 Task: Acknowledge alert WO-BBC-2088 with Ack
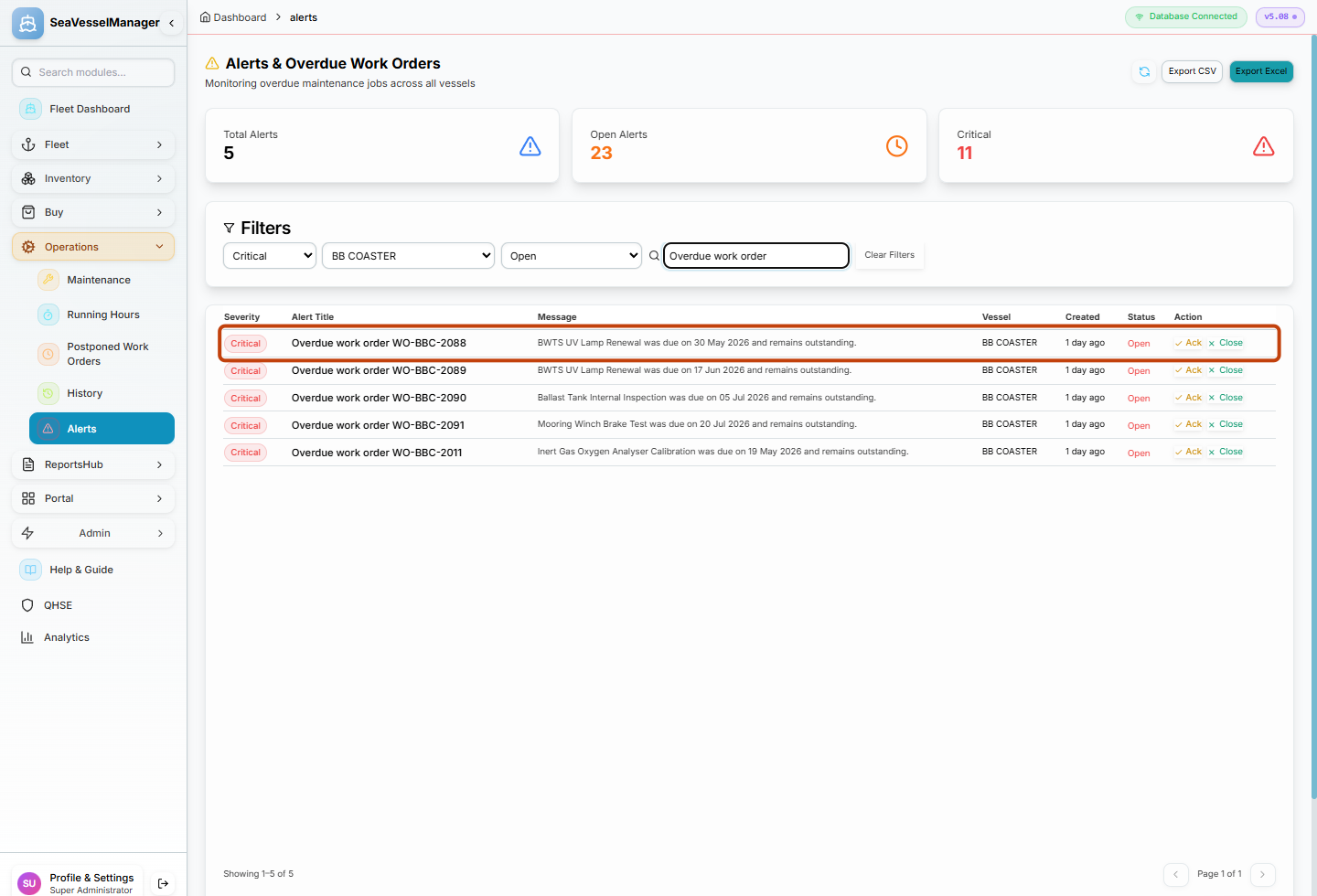pyautogui.click(x=1189, y=343)
